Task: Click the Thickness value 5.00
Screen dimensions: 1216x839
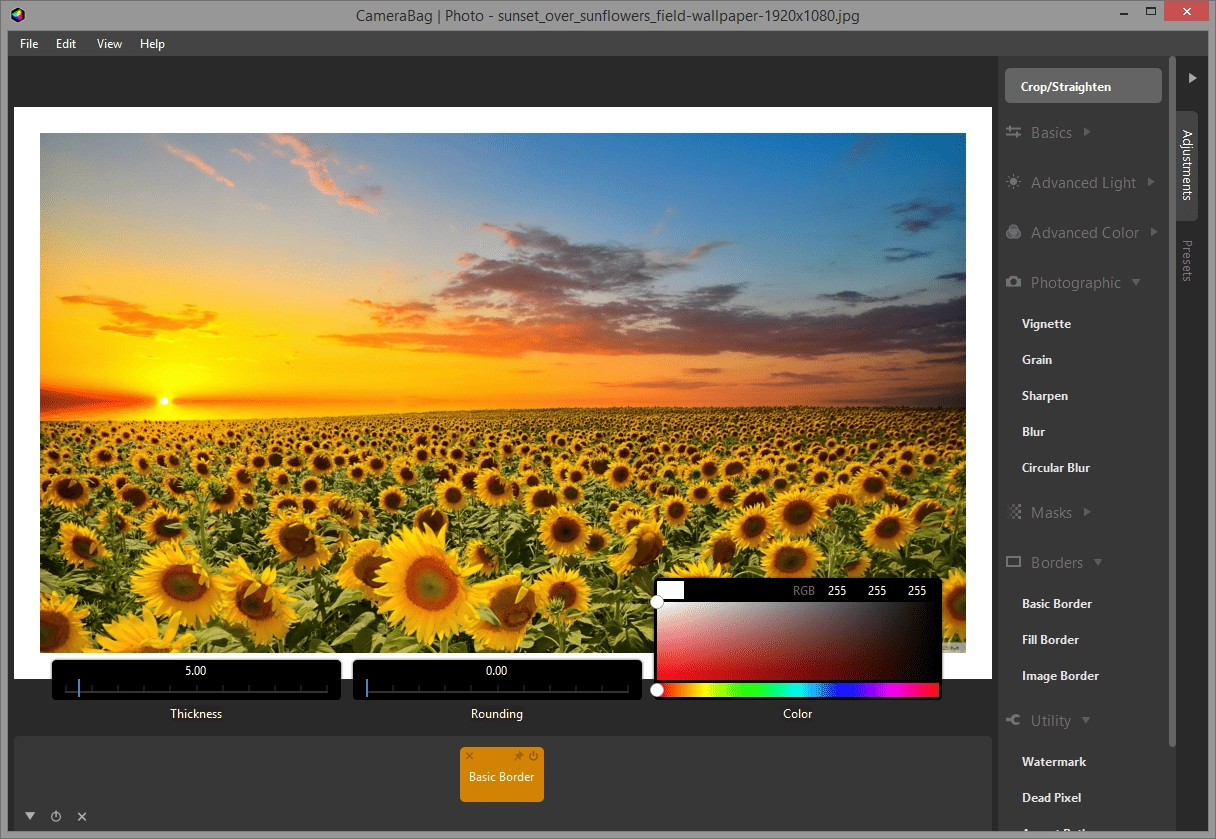Action: pos(196,671)
